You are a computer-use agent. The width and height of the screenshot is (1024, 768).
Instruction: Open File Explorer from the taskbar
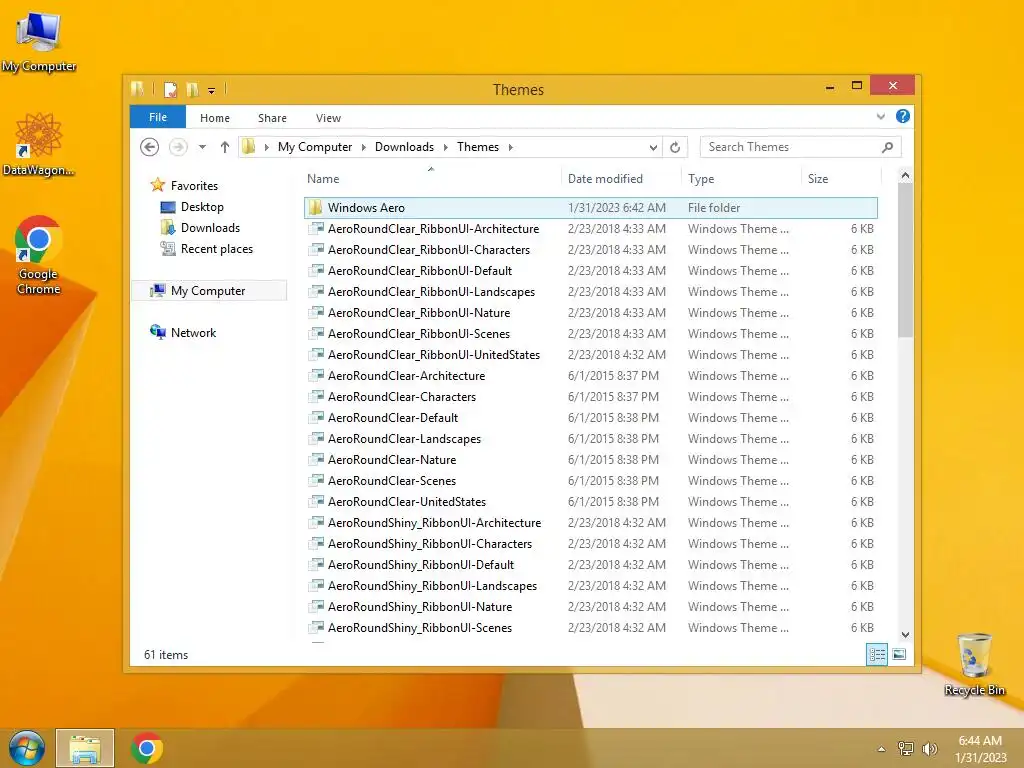(85, 748)
